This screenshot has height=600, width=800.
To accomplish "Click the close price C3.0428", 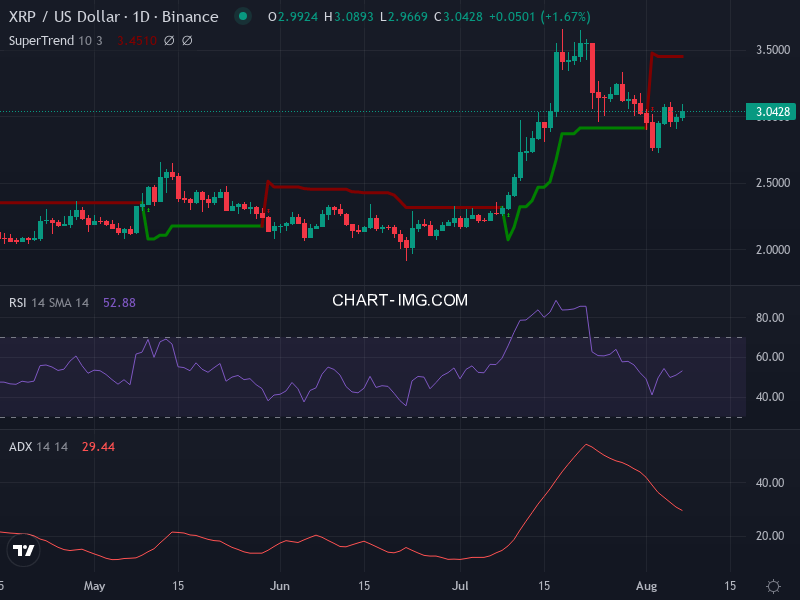I will (x=458, y=17).
